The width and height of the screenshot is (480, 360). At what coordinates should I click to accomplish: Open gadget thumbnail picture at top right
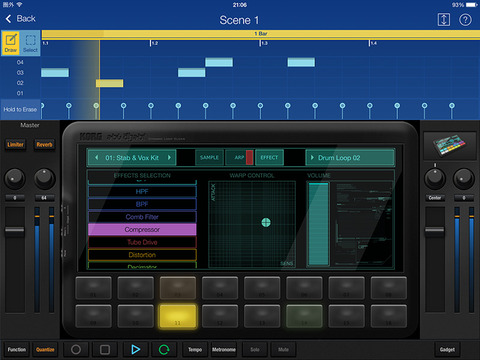tap(450, 146)
